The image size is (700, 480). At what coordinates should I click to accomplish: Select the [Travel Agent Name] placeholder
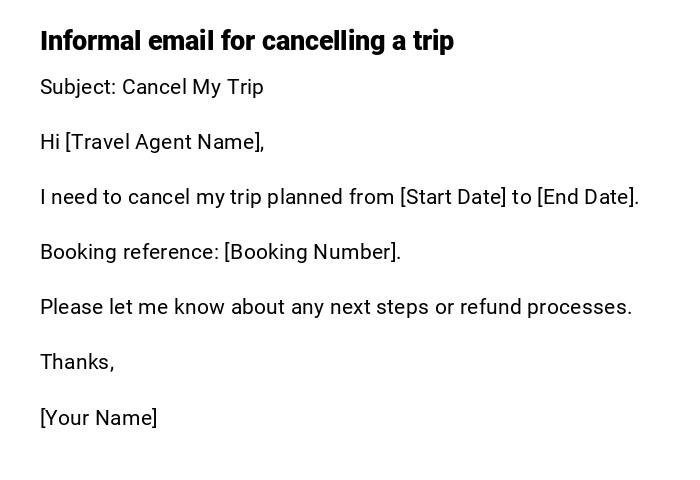(x=164, y=142)
